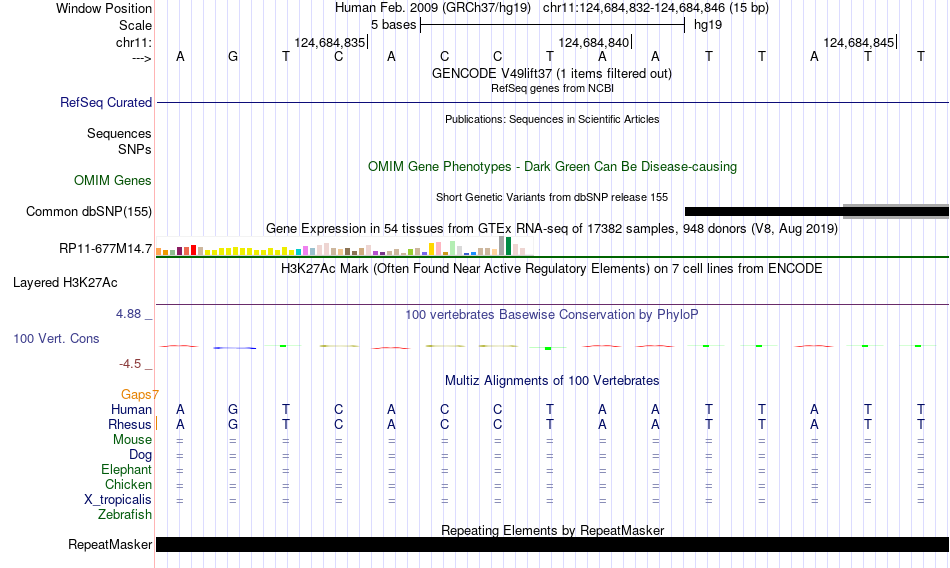The height and width of the screenshot is (568, 950).
Task: Click the Human species row label
Action: (131, 410)
